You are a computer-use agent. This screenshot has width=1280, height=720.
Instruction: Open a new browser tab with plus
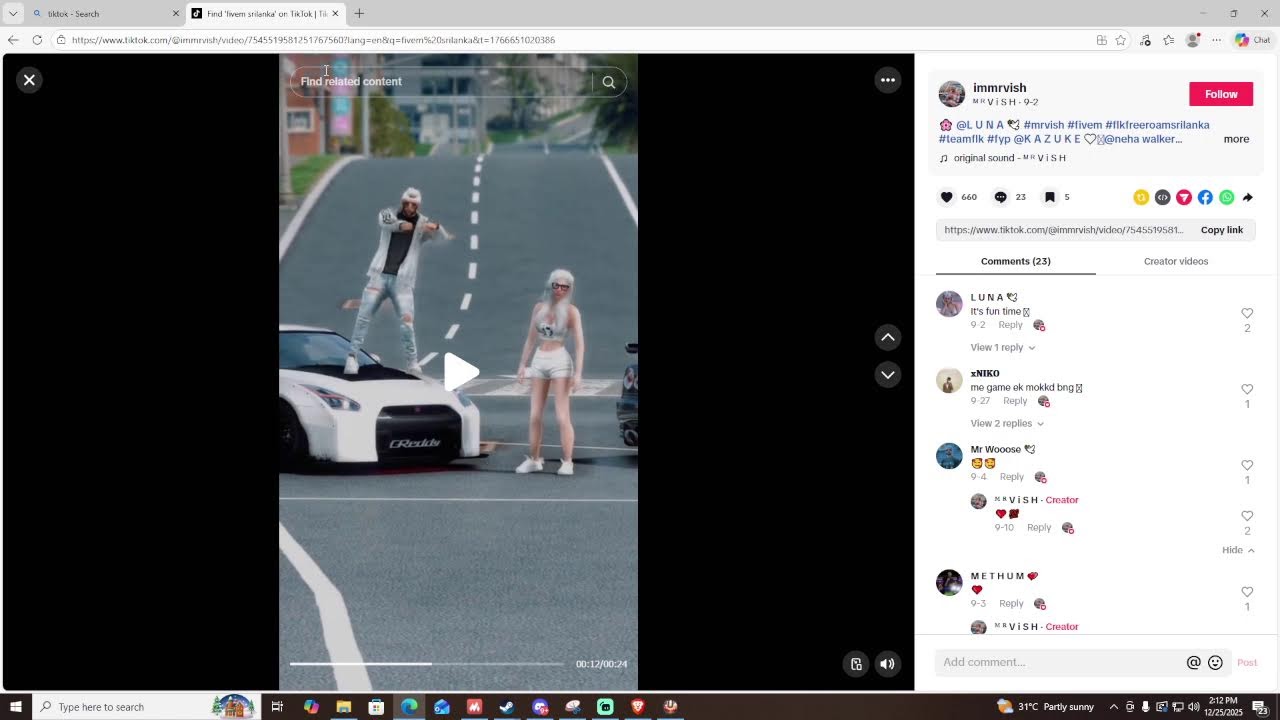point(359,13)
